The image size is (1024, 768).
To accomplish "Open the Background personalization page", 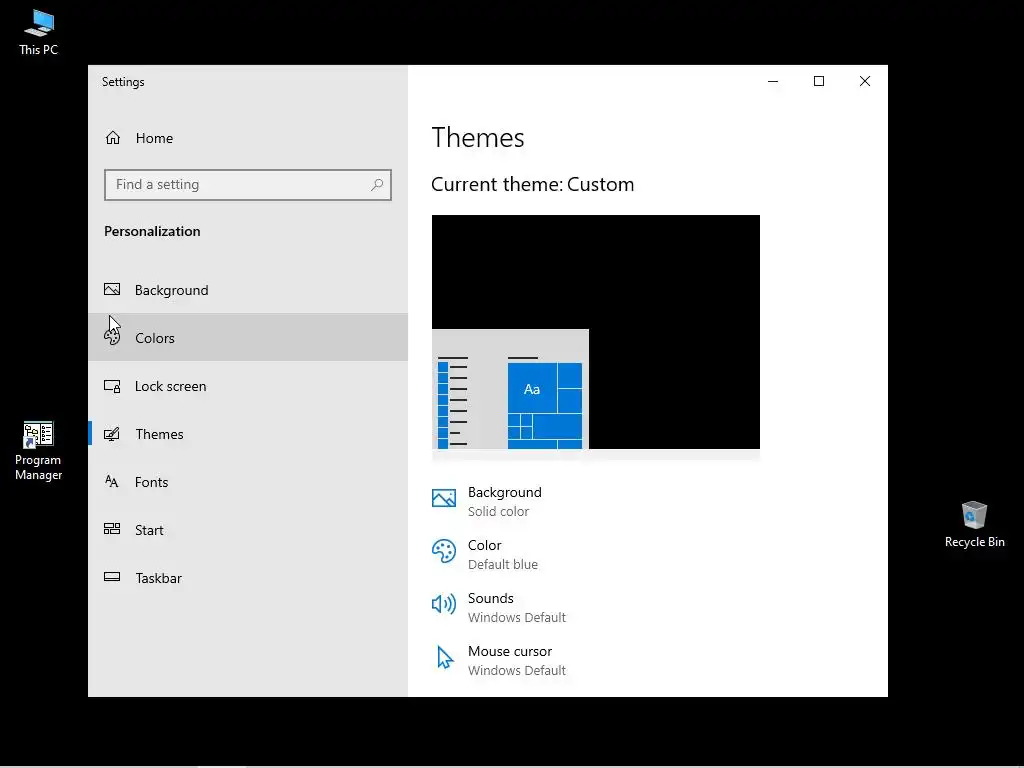I will [248, 290].
